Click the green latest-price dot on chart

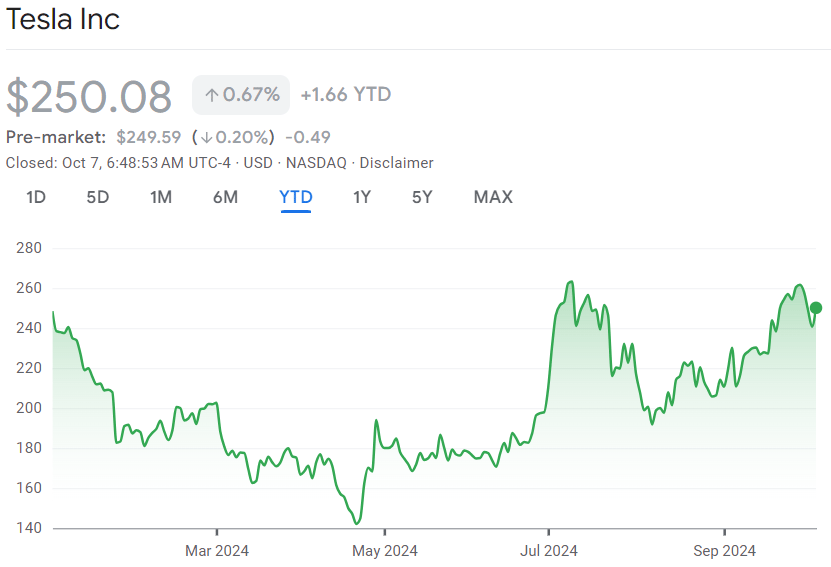[816, 307]
